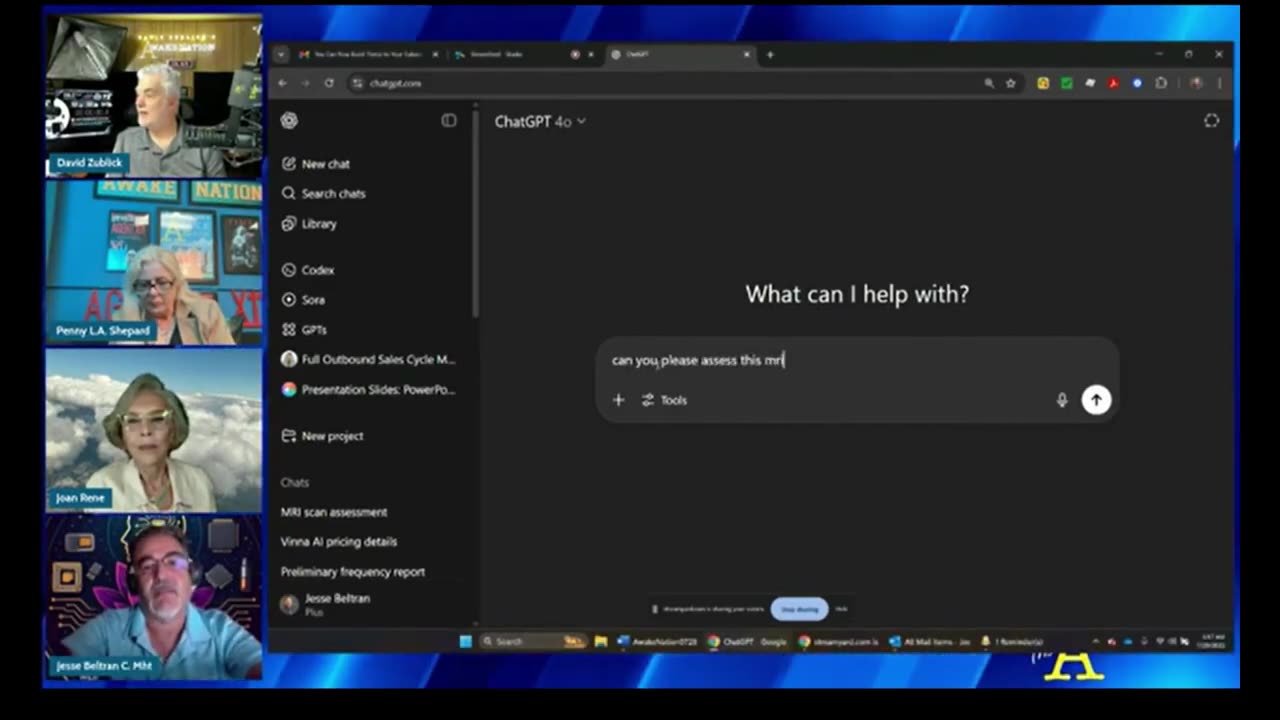Open the Outlook All Mail Items taskbar window
Screen dimensions: 1280x720
click(930, 641)
